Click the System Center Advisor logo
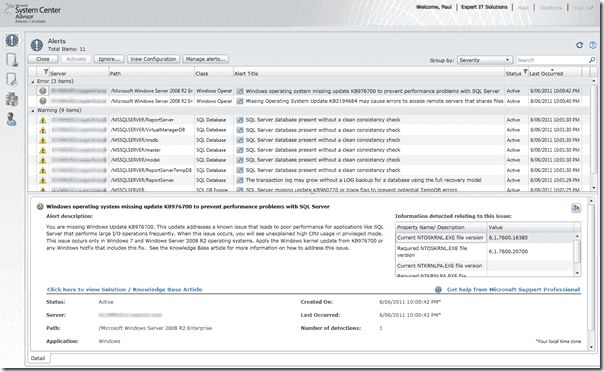 tap(32, 13)
